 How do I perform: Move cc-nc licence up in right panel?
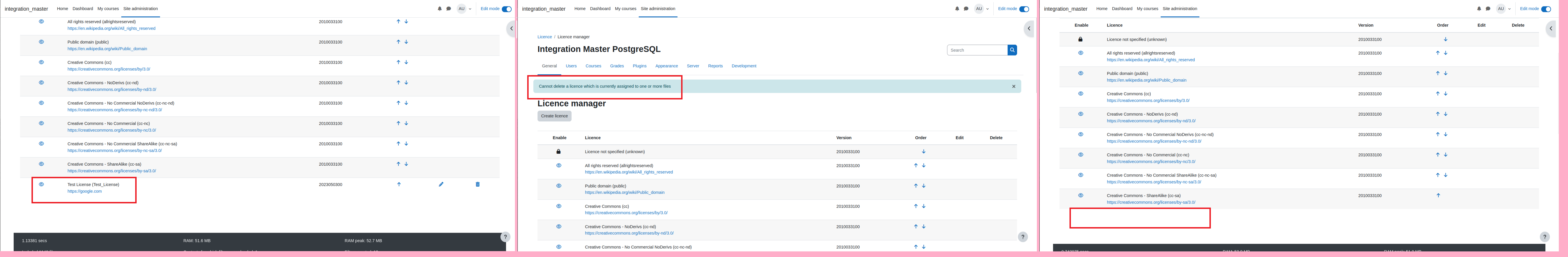[x=1438, y=155]
